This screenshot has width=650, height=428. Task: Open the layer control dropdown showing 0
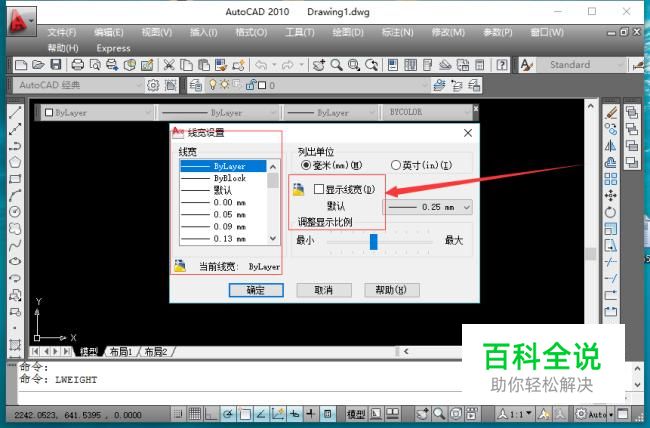(317, 85)
